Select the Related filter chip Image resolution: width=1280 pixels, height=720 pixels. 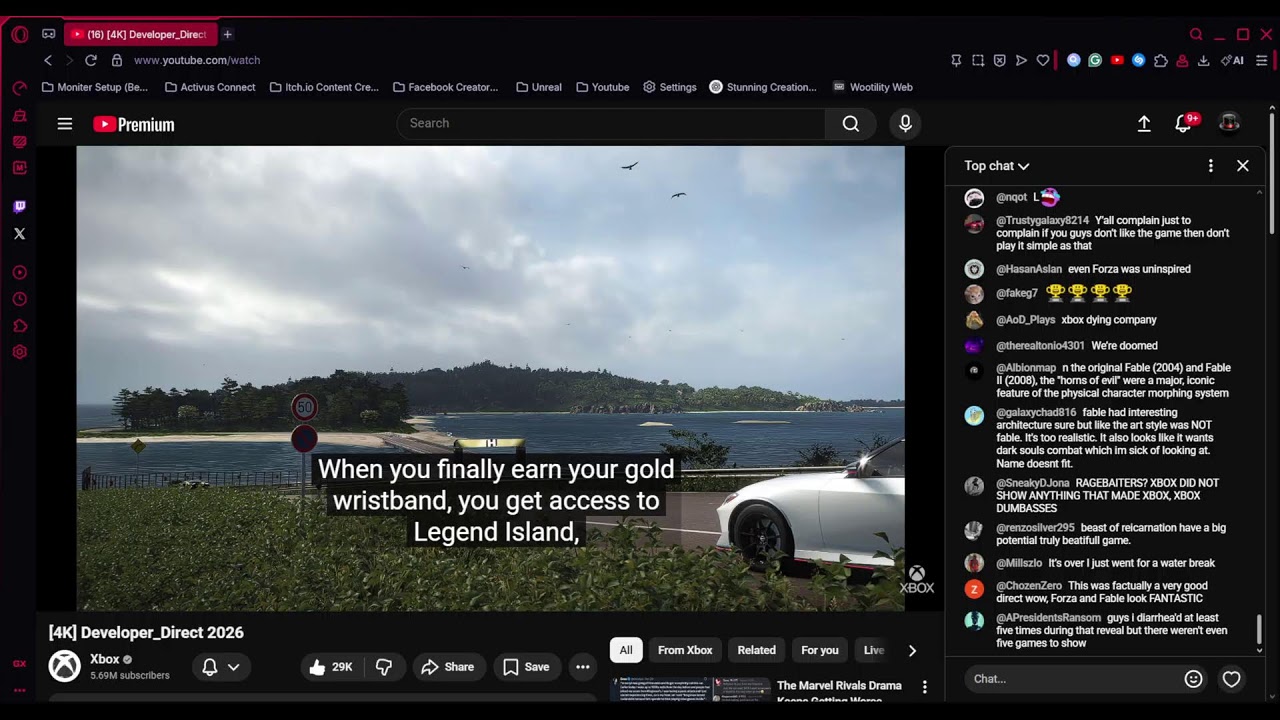click(x=756, y=650)
